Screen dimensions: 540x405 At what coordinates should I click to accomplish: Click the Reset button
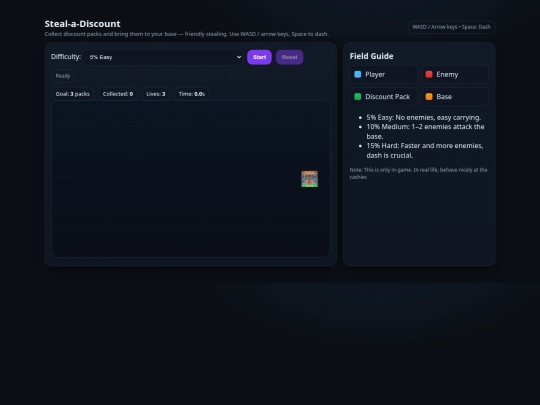pyautogui.click(x=289, y=57)
